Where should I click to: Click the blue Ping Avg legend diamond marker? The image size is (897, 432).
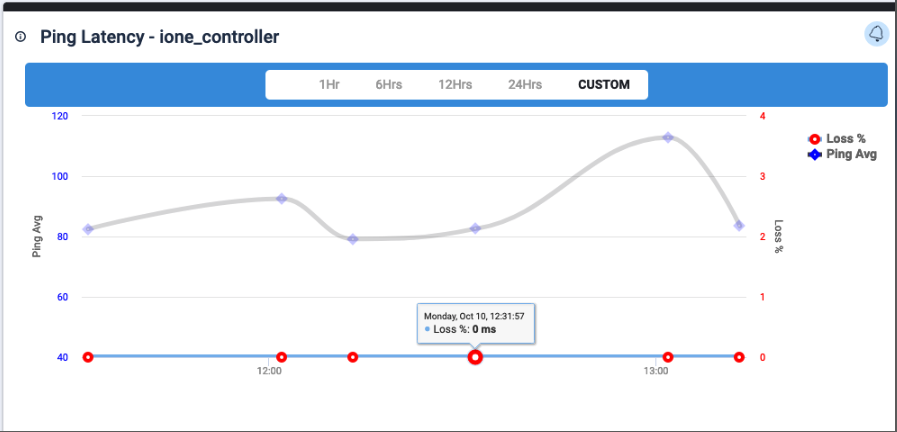[x=814, y=155]
